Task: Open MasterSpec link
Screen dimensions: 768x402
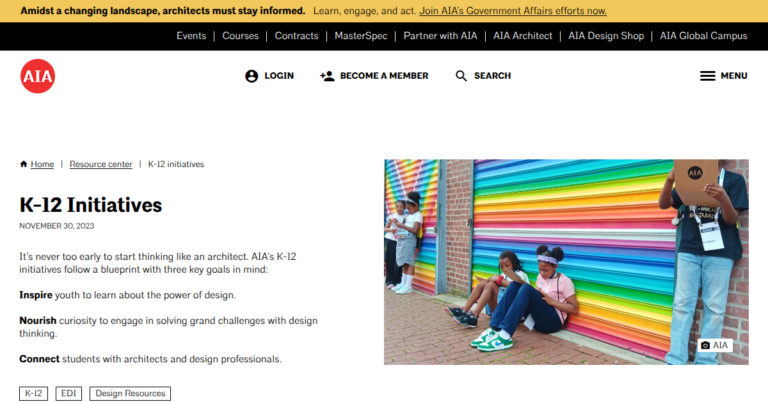Action: tap(361, 36)
